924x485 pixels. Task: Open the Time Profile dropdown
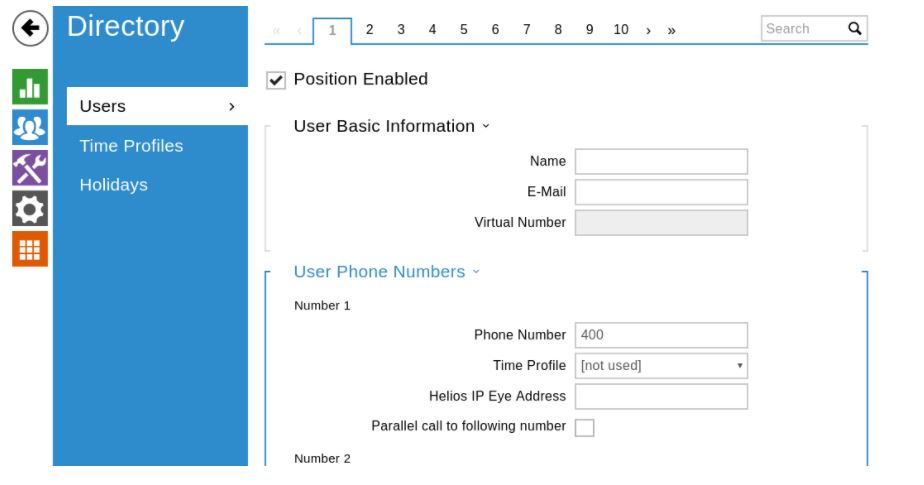pyautogui.click(x=661, y=366)
